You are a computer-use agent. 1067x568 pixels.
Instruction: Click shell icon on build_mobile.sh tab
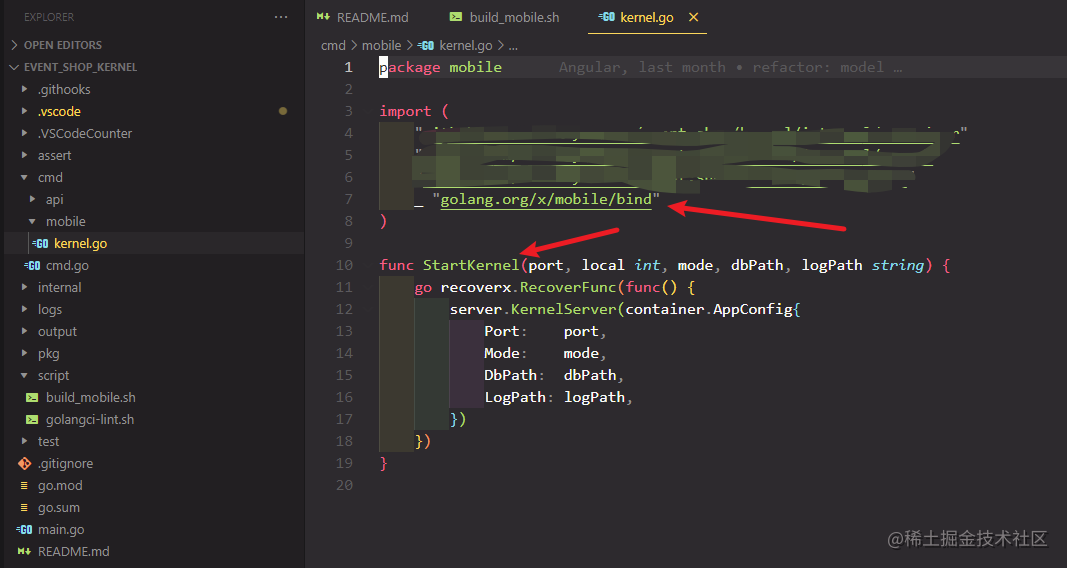tap(456, 17)
